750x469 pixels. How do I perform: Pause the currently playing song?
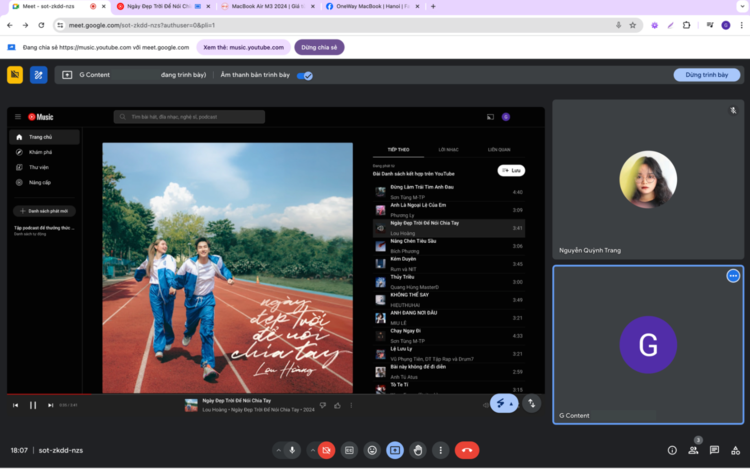pyautogui.click(x=33, y=405)
